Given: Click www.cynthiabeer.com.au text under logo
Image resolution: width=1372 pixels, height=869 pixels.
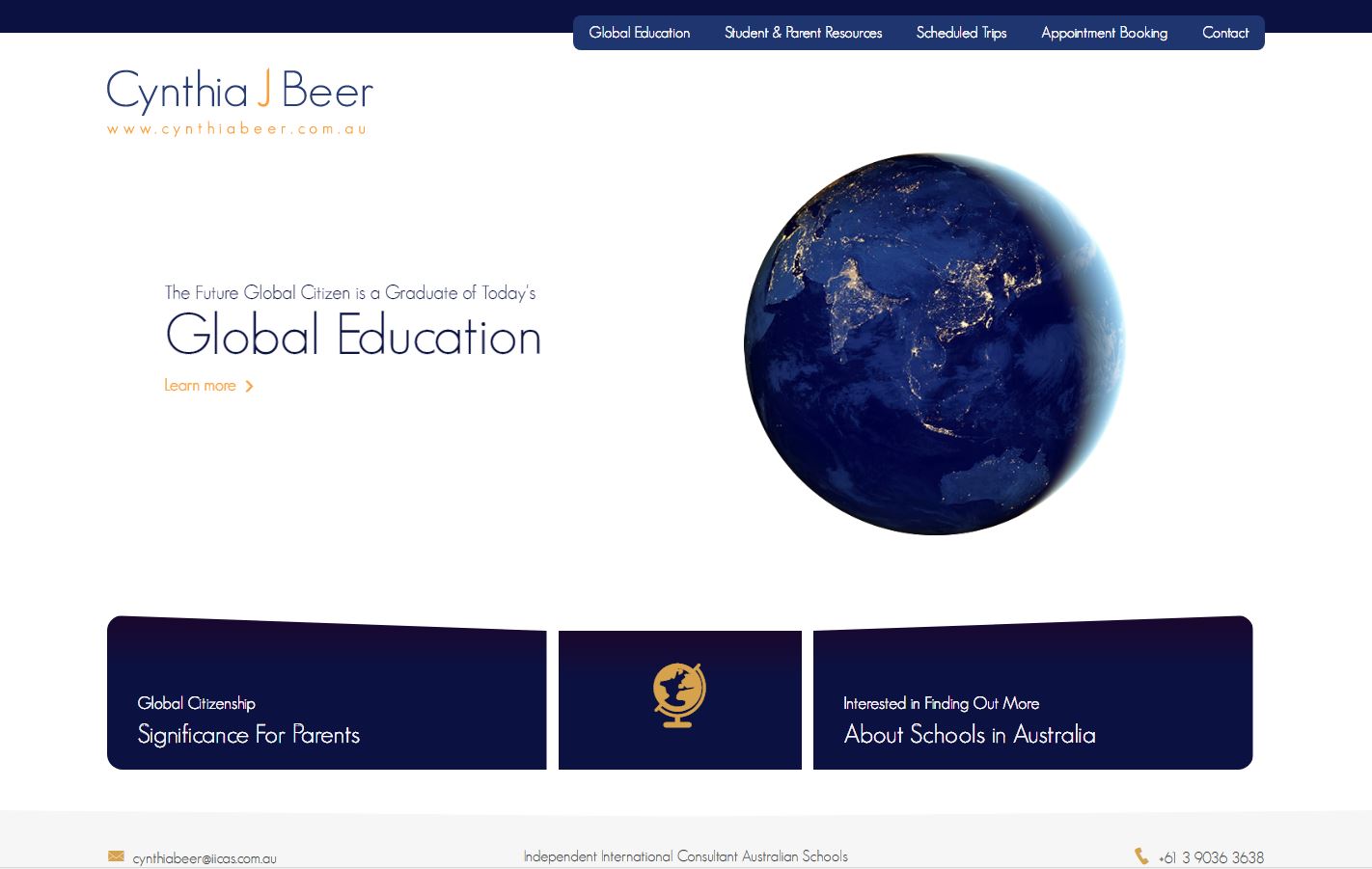Looking at the screenshot, I should (x=237, y=129).
